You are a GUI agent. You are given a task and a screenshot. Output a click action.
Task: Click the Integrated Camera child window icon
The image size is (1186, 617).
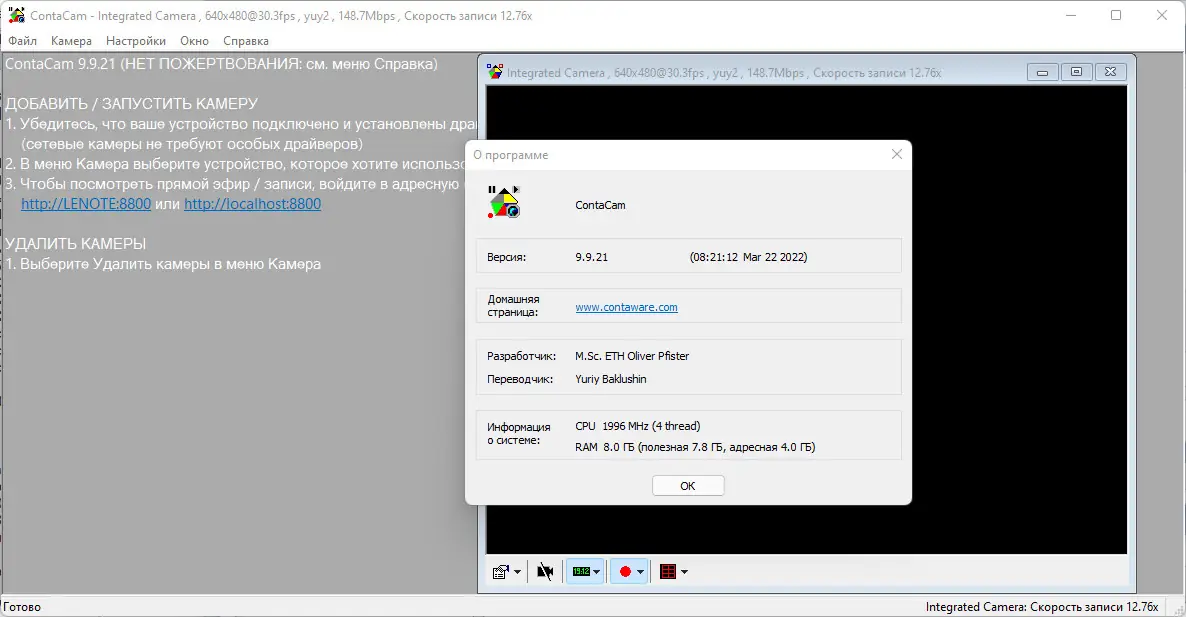point(495,72)
